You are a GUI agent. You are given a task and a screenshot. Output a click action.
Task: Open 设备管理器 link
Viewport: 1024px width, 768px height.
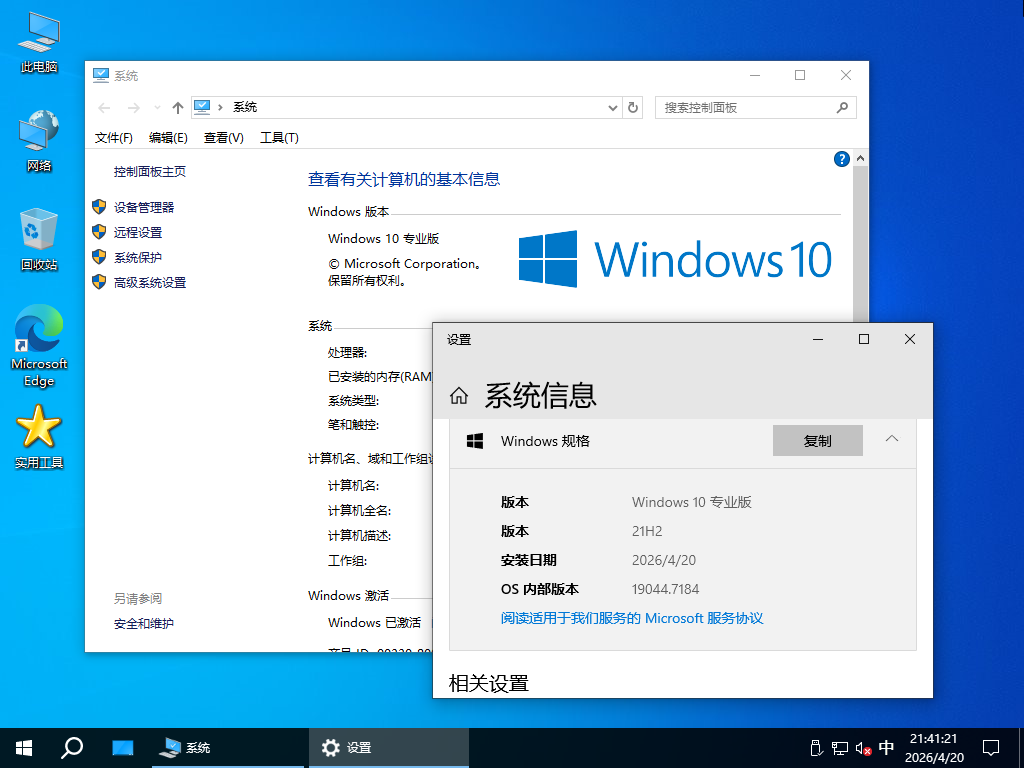tap(144, 208)
